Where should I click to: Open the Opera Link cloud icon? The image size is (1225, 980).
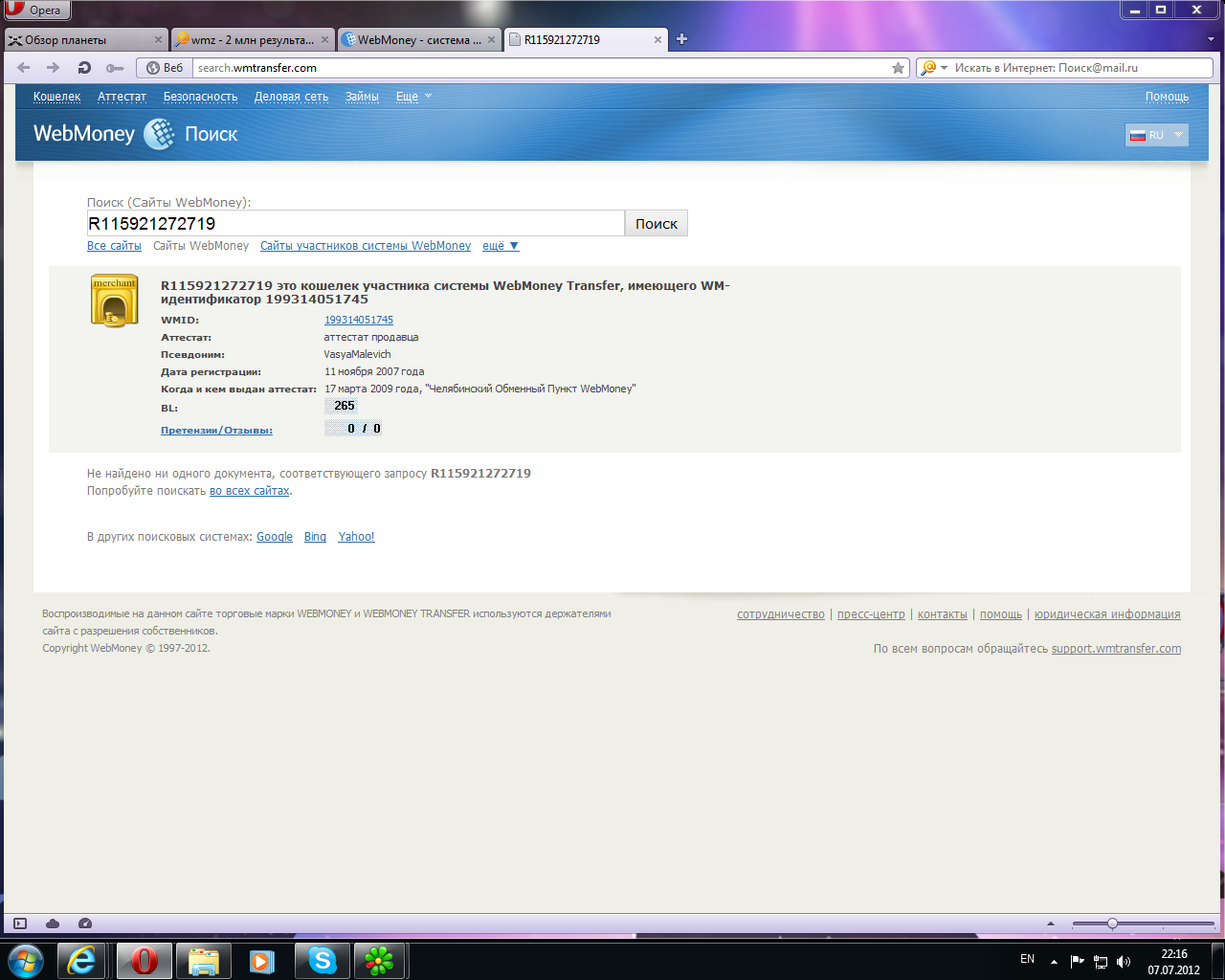pos(53,924)
